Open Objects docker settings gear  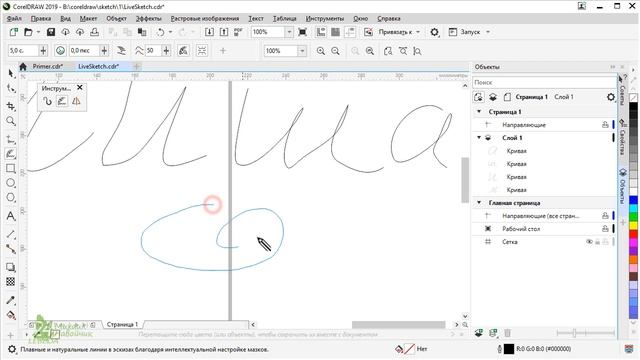coord(611,97)
